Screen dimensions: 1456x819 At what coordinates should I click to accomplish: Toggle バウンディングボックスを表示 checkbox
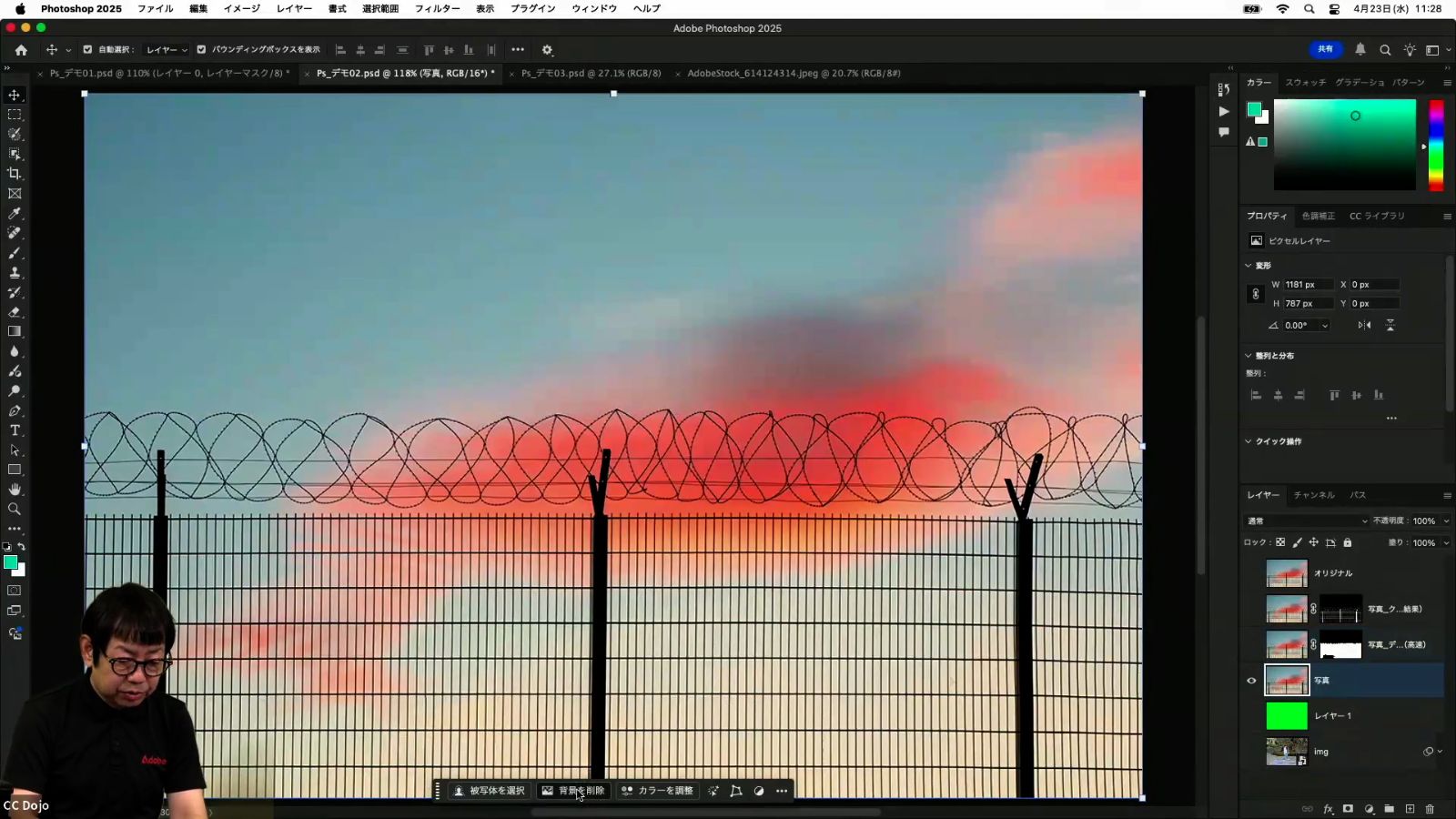tap(201, 50)
